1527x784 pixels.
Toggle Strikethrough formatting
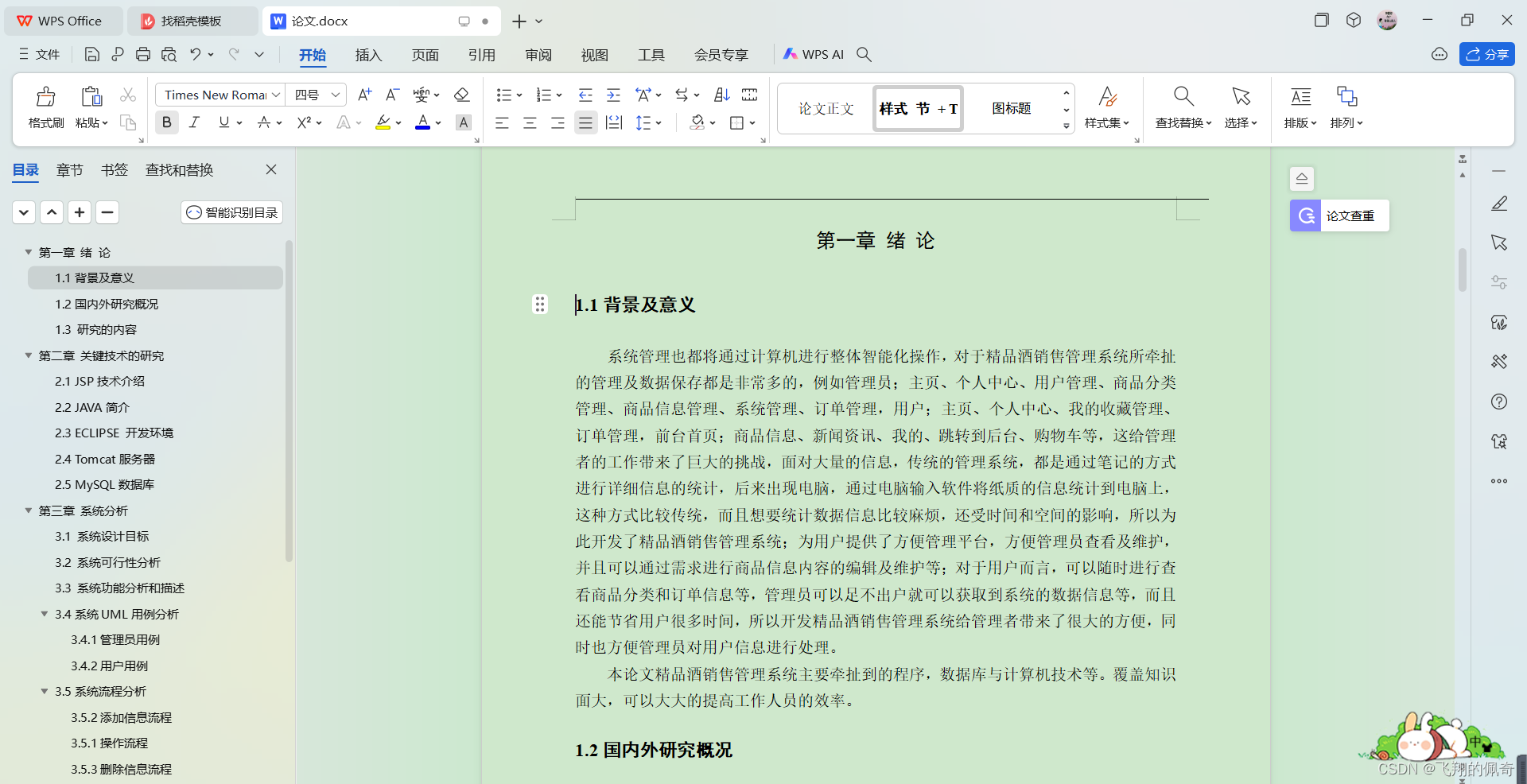[264, 122]
